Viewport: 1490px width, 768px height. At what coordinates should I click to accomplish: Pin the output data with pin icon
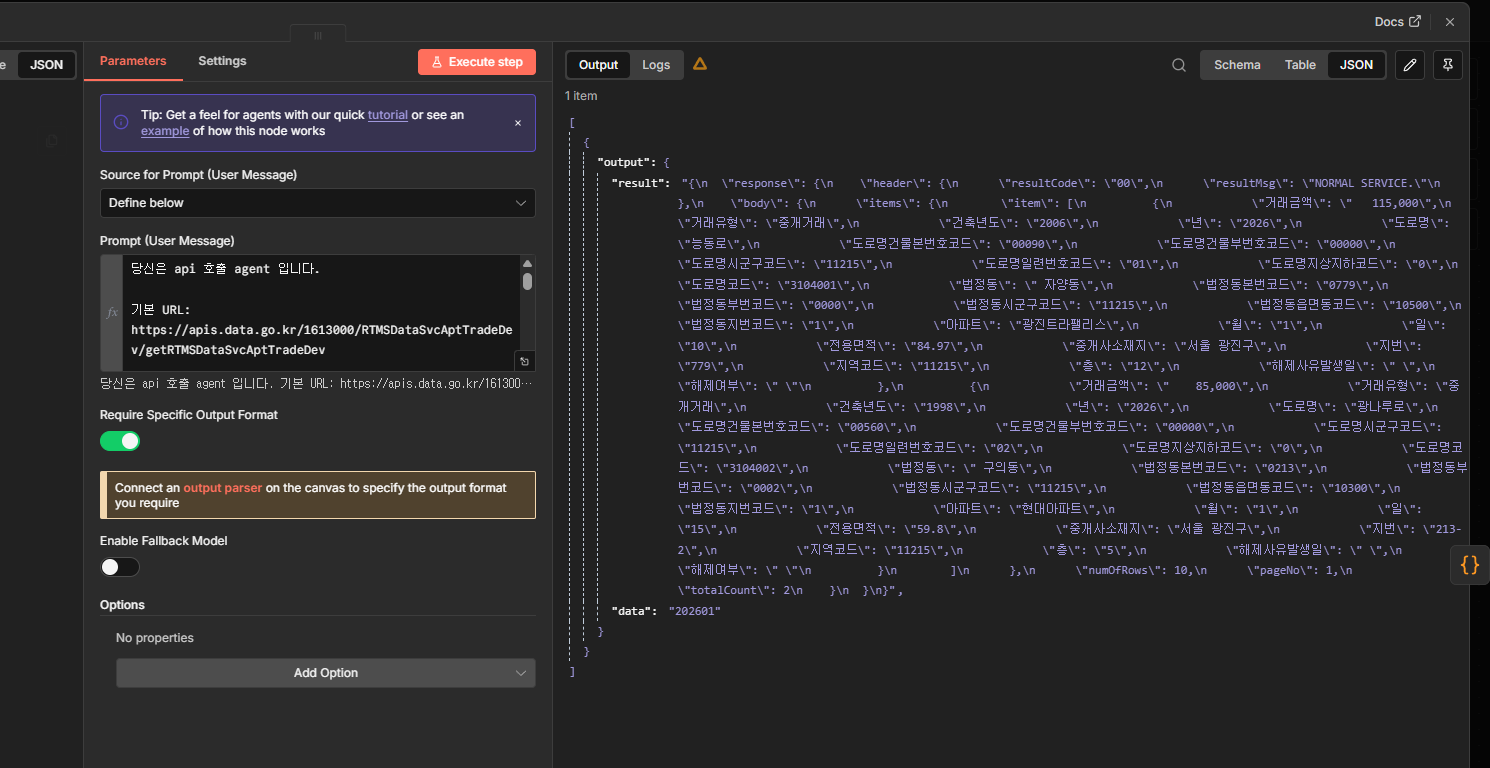(1447, 65)
